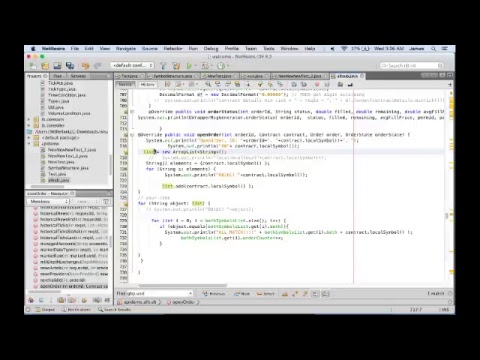The width and height of the screenshot is (480, 360).
Task: Click Shift Line Right editor icon
Action: [x=304, y=85]
